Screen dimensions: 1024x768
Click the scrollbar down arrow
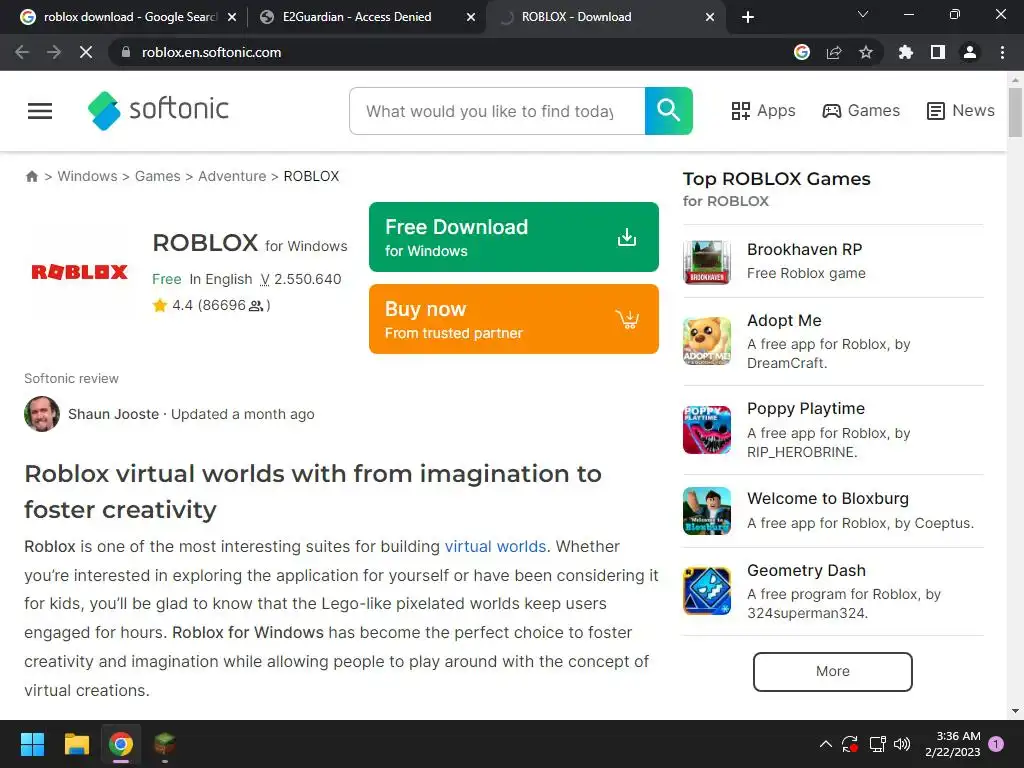point(1016,711)
